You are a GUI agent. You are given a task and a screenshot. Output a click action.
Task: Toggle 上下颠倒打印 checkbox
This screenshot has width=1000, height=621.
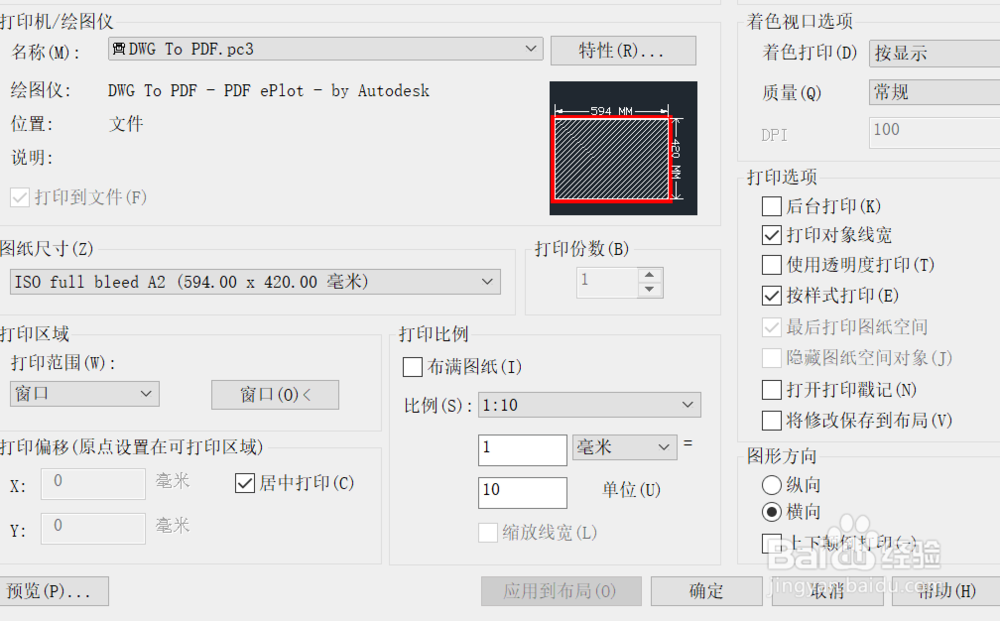pyautogui.click(x=772, y=544)
